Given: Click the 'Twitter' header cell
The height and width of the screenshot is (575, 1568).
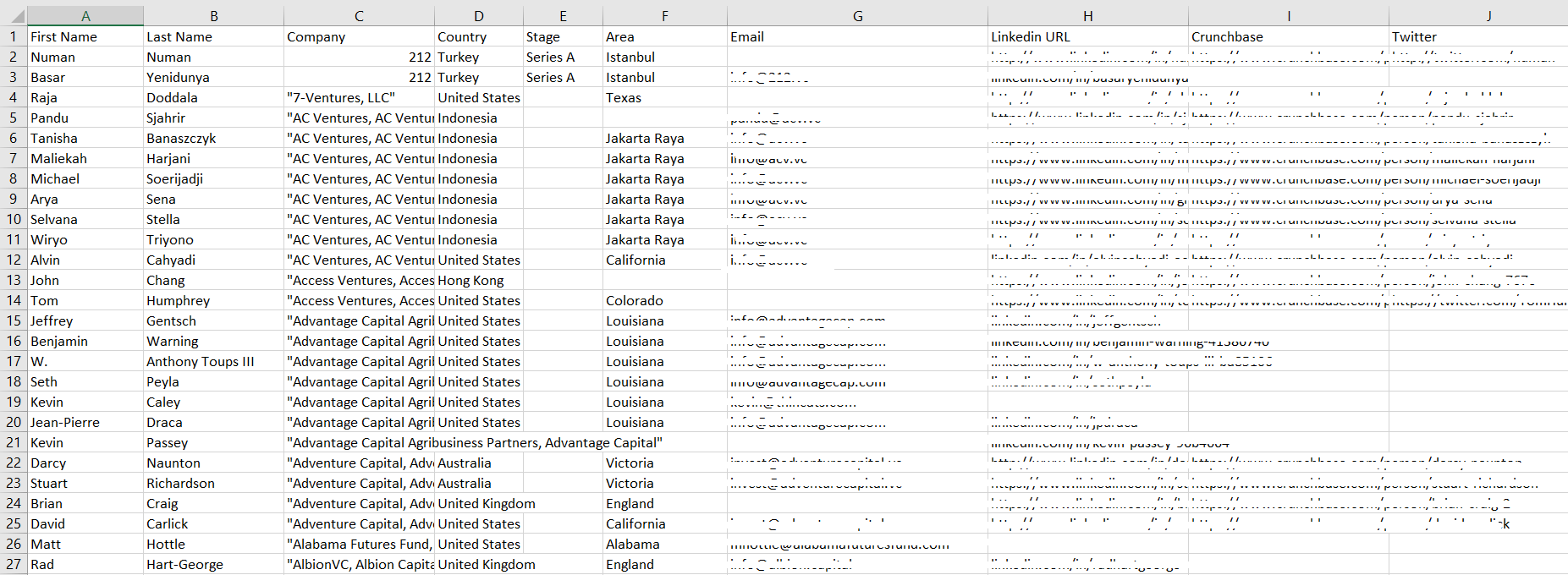Looking at the screenshot, I should (x=1478, y=36).
